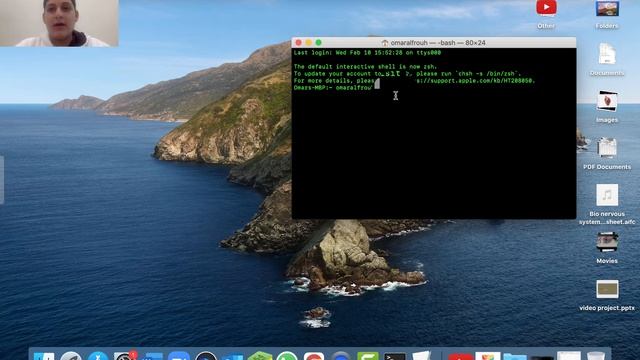
Task: Select Bio nervous system sheet.aifc audio file
Action: 607,195
